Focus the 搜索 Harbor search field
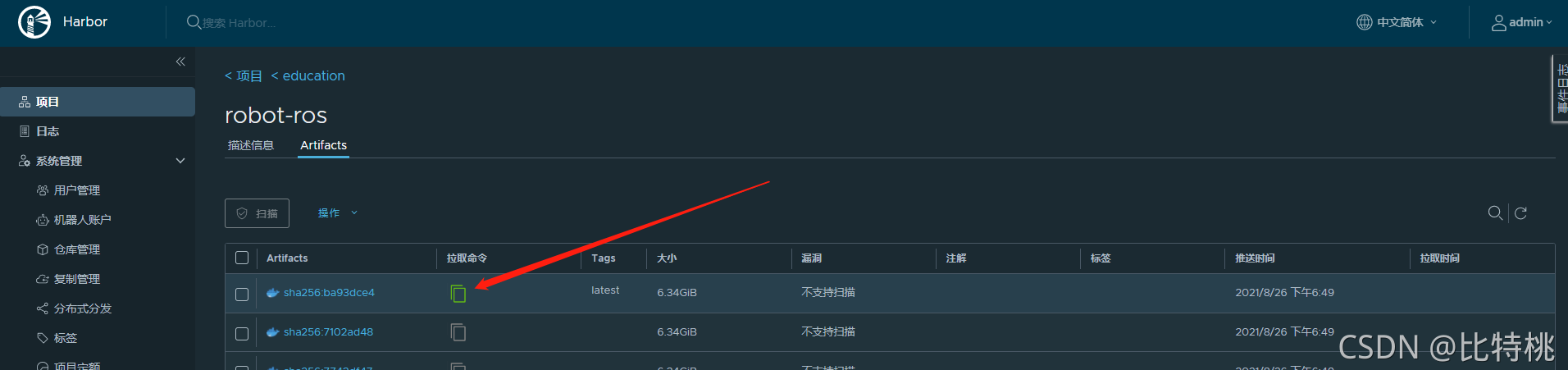 [x=239, y=23]
